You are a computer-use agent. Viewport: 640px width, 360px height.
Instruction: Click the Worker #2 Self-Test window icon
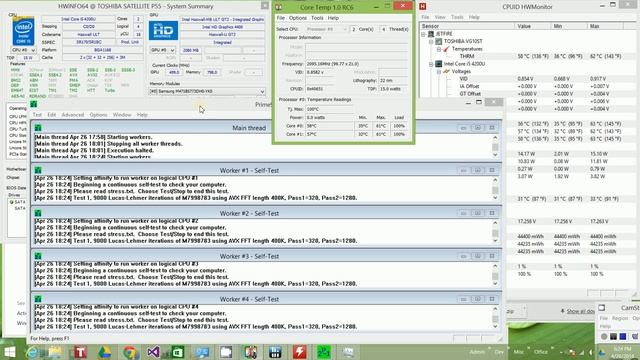(38, 213)
